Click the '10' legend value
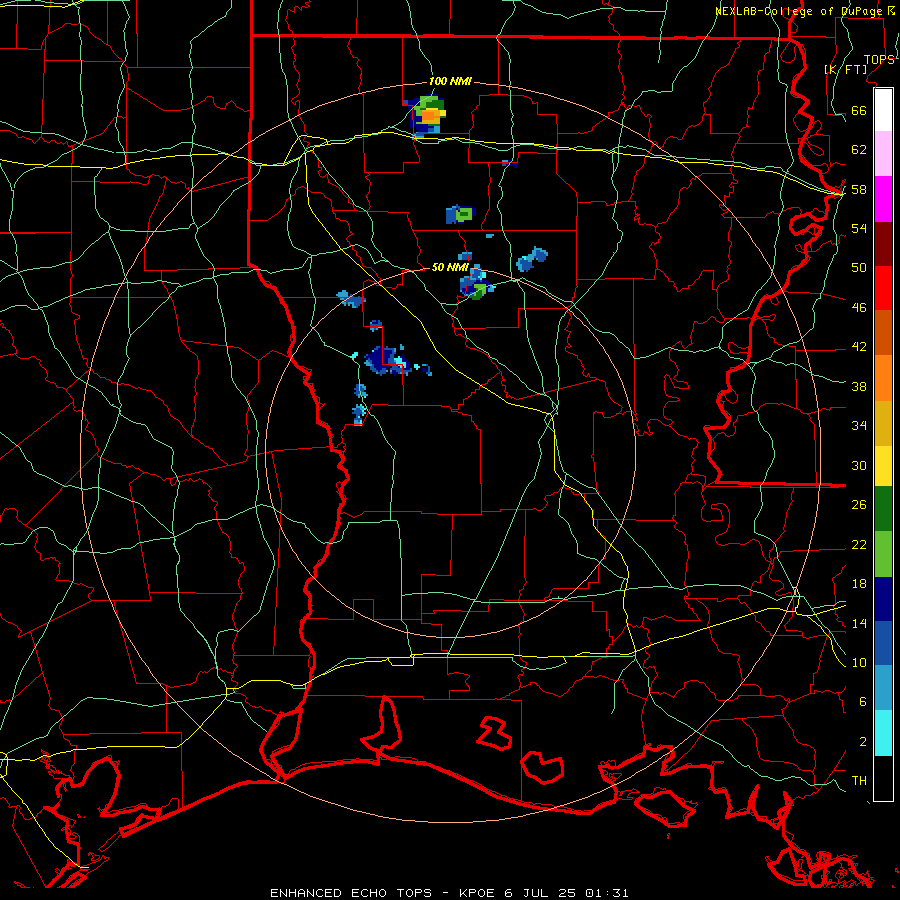This screenshot has height=900, width=900. pos(859,662)
